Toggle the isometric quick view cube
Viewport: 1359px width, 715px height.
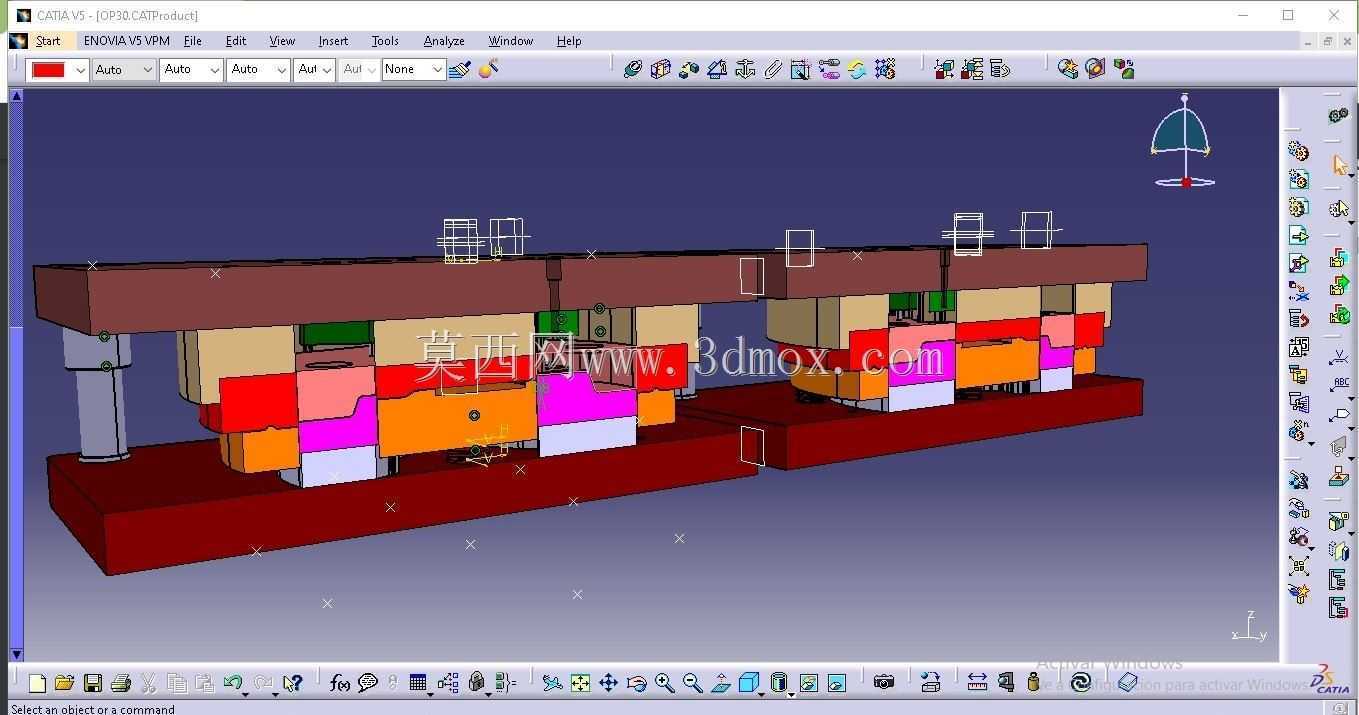tap(748, 683)
